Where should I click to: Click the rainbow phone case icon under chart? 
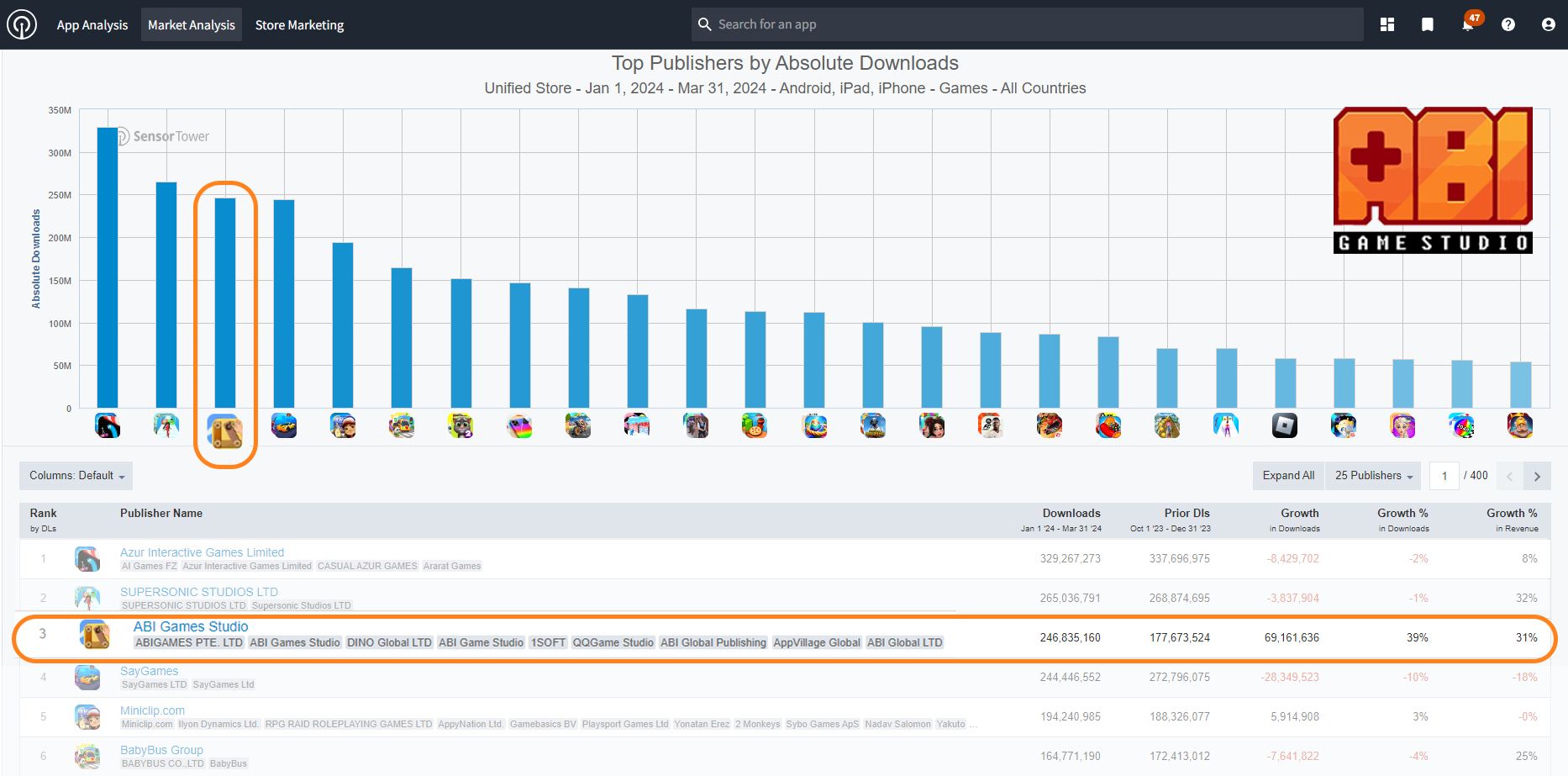[x=519, y=425]
